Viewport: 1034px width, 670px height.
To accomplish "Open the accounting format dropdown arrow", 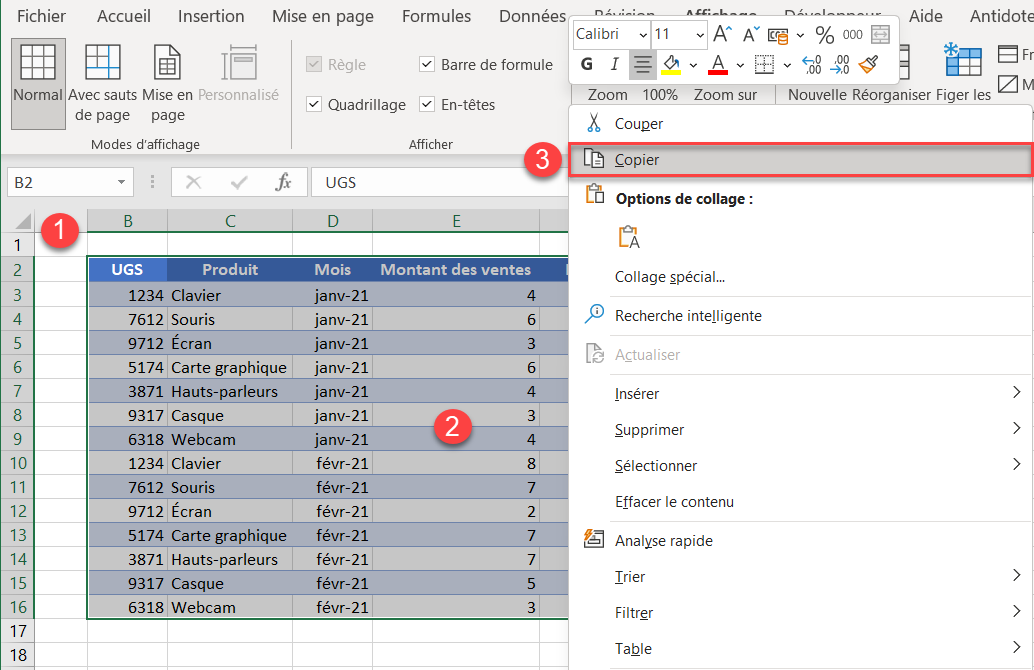I will click(x=800, y=35).
